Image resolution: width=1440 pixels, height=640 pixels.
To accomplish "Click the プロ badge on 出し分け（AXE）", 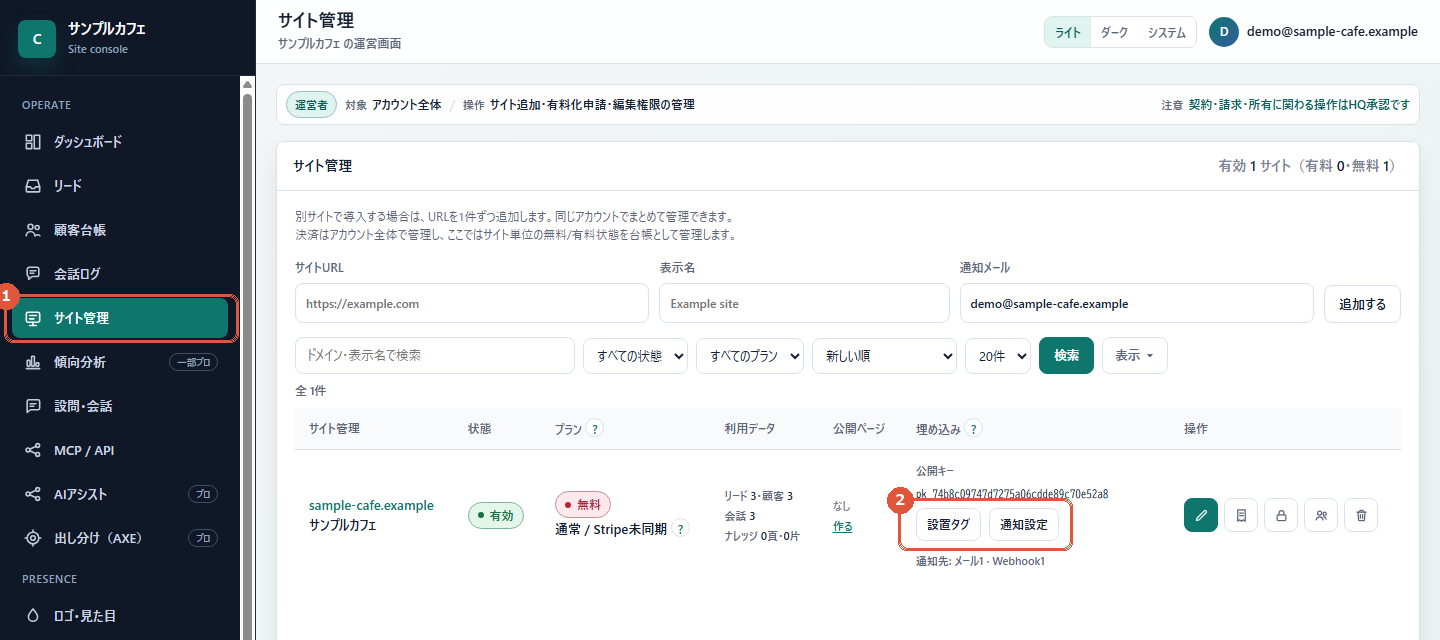I will click(x=203, y=538).
